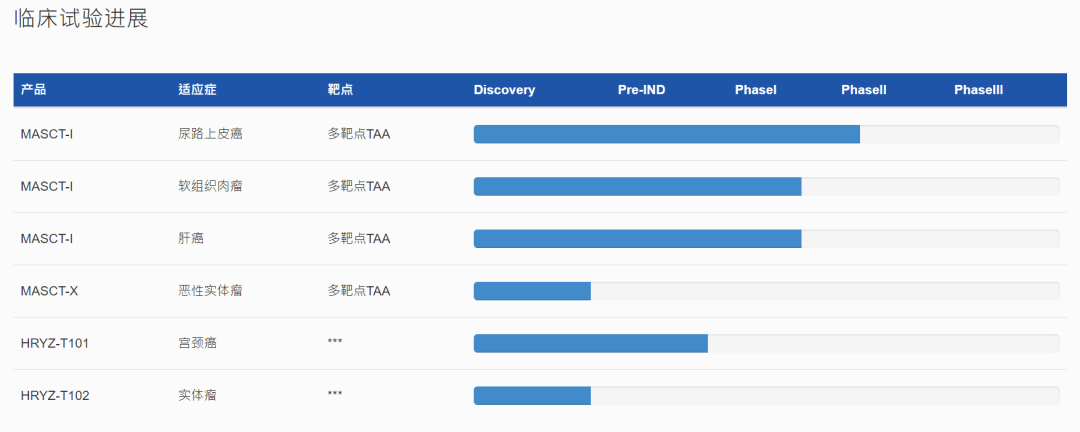Screen dimensions: 1080x432
Task: Select the 产品 column header
Action: [x=33, y=90]
